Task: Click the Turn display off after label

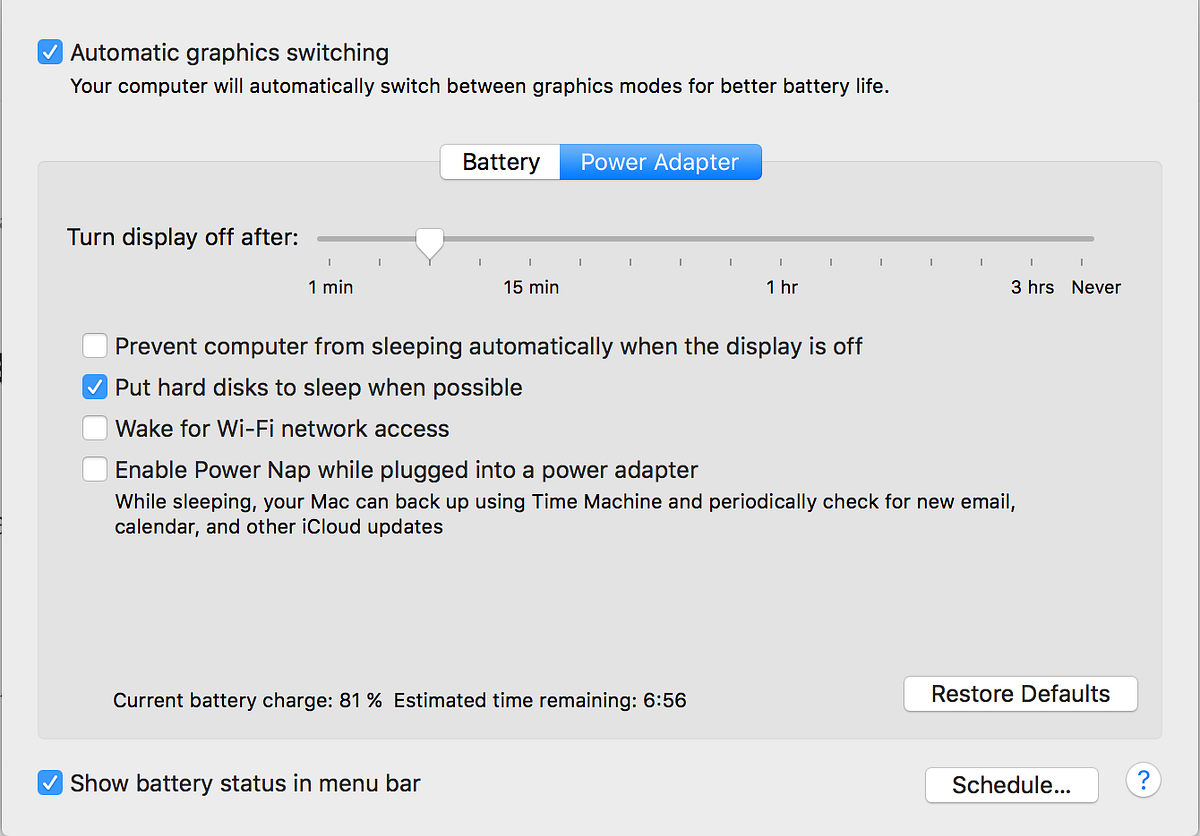Action: click(183, 237)
